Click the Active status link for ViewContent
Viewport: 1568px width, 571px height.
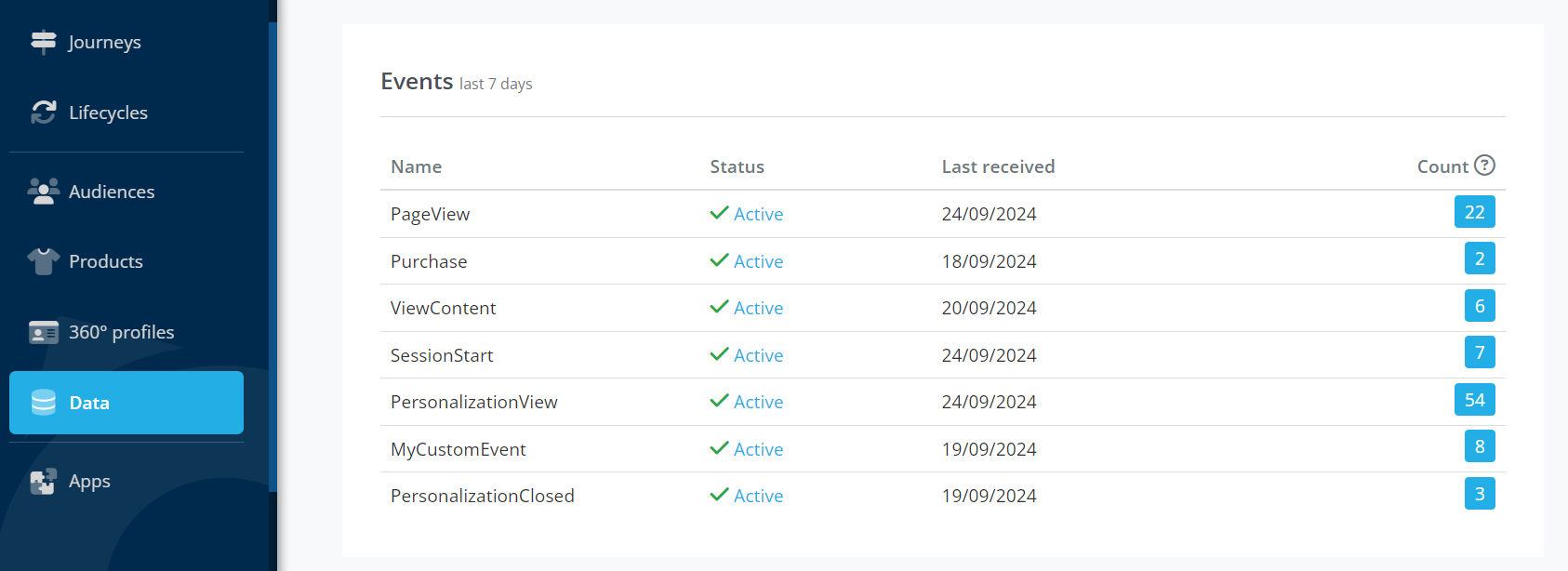tap(758, 308)
